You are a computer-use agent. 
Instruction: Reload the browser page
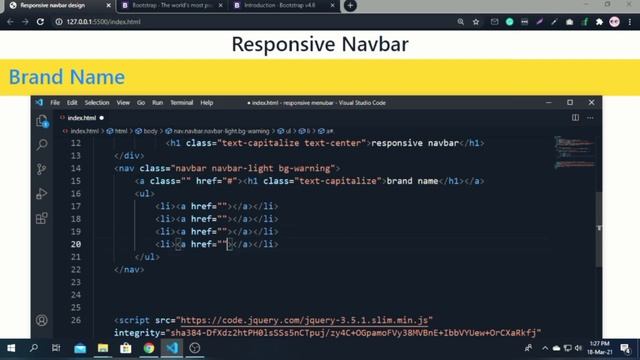tap(40, 22)
